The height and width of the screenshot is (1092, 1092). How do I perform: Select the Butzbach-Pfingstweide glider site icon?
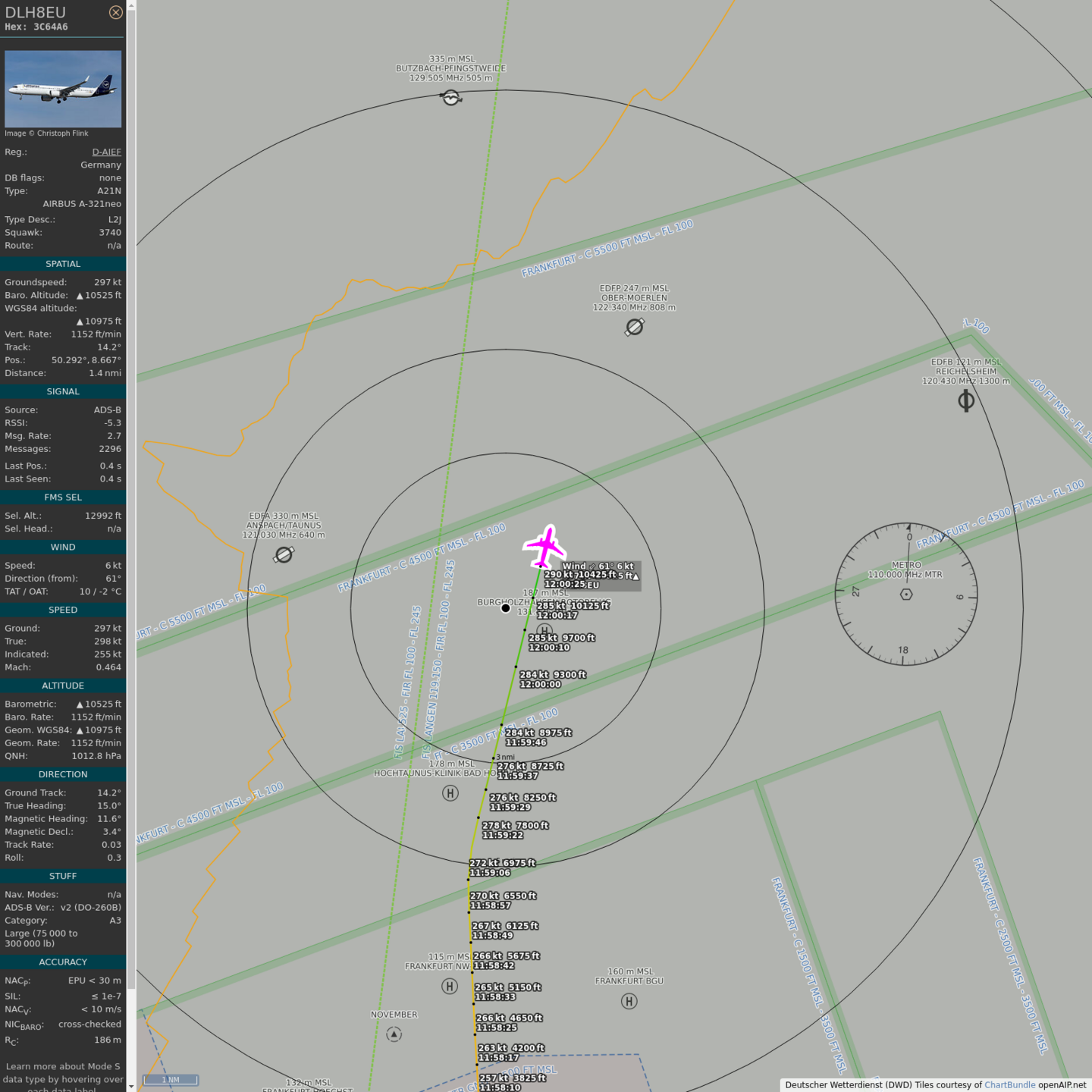click(x=451, y=97)
